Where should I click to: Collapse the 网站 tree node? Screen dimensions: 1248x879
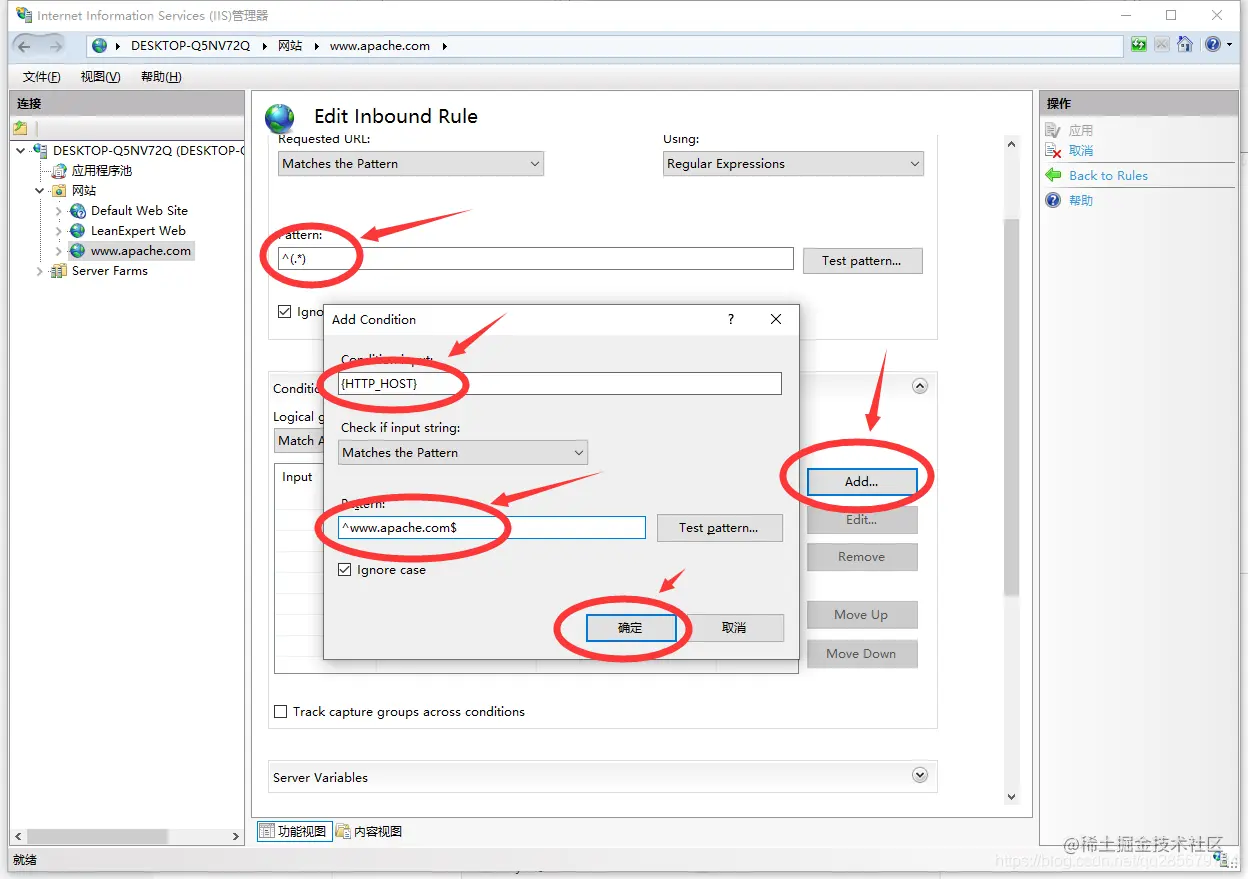pos(40,190)
